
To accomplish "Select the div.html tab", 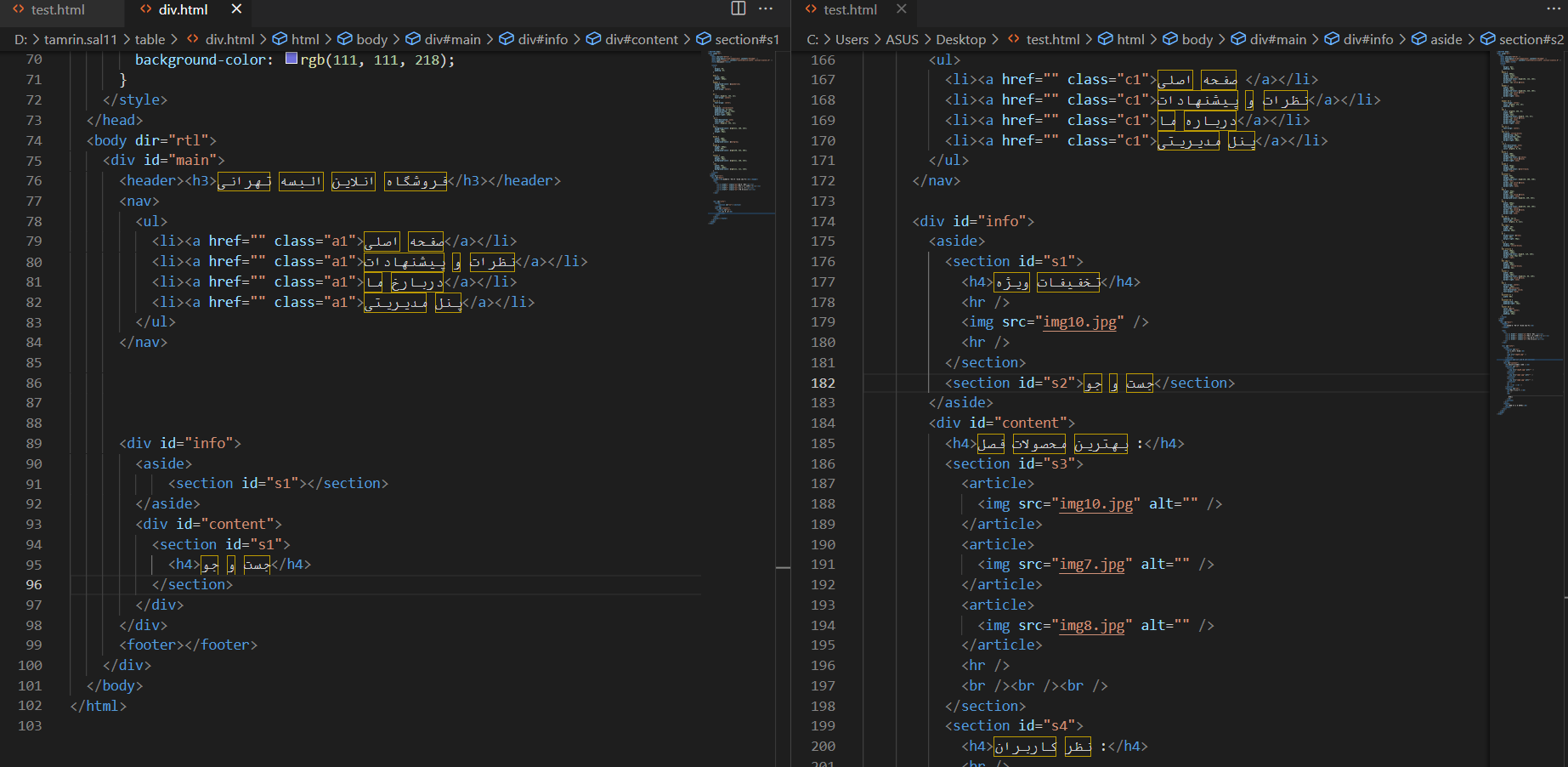I will [183, 9].
